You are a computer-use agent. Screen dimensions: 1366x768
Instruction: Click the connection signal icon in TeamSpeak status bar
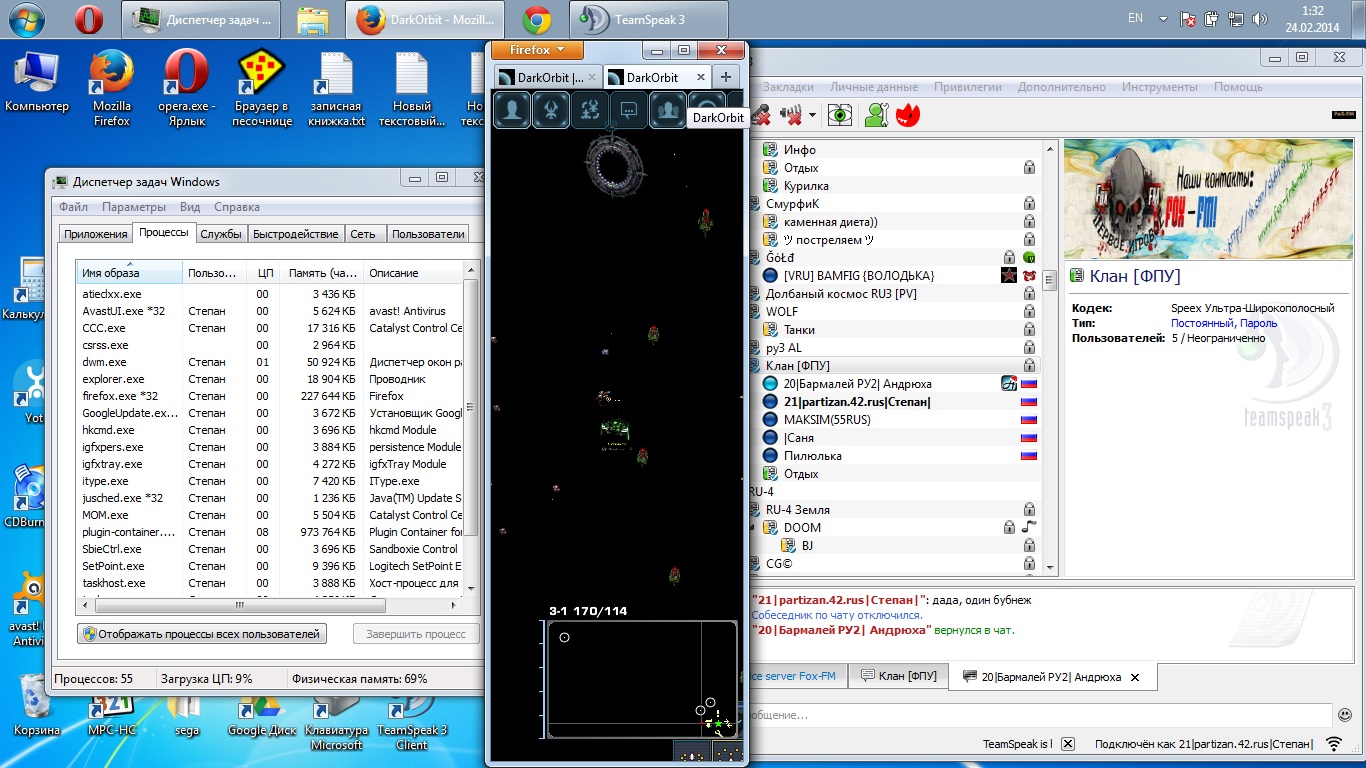pos(1333,744)
